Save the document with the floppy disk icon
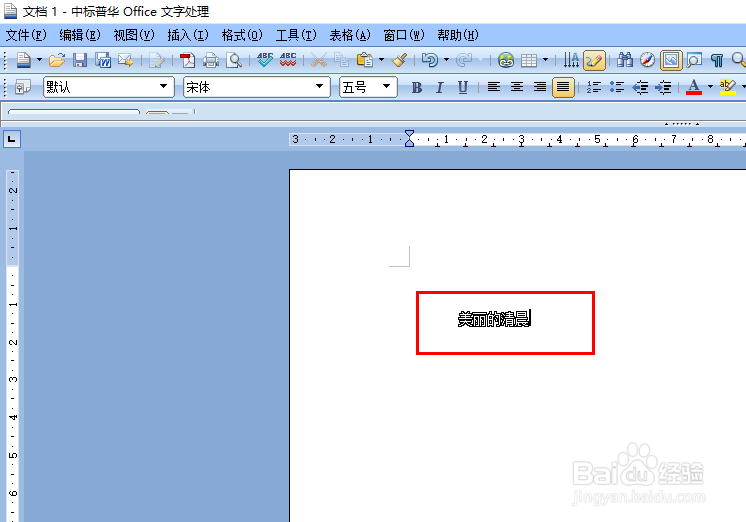This screenshot has width=746, height=522. [79, 60]
